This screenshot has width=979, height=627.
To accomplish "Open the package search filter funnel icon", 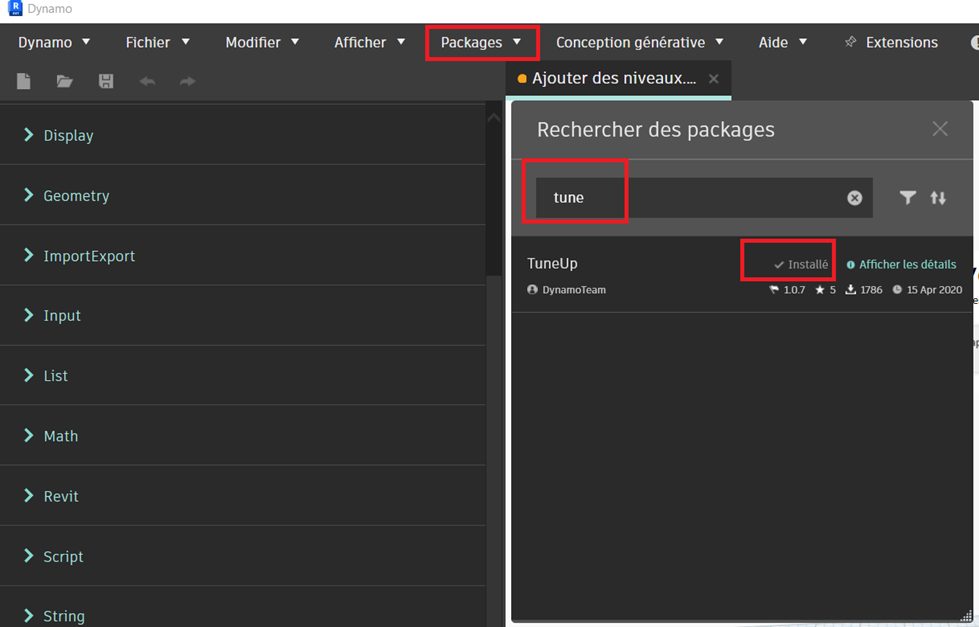I will (908, 198).
